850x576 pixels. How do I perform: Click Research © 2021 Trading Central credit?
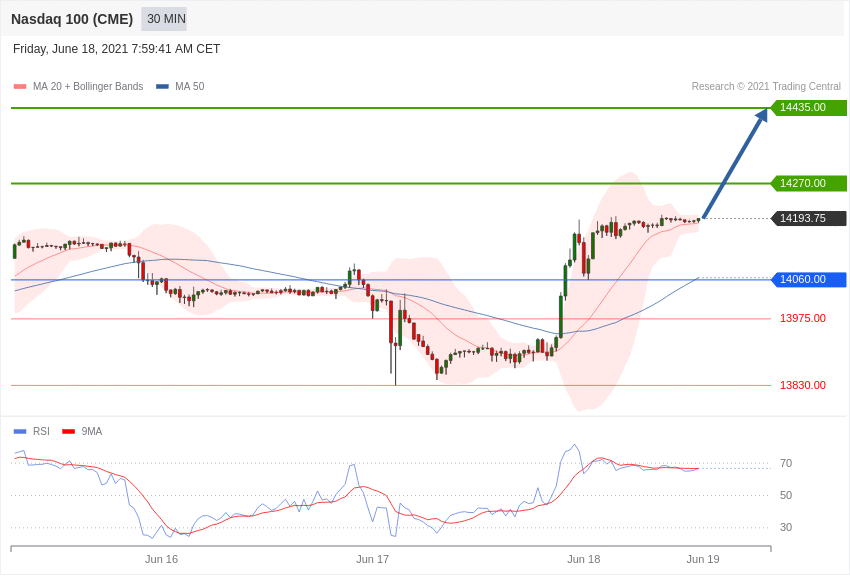point(766,86)
